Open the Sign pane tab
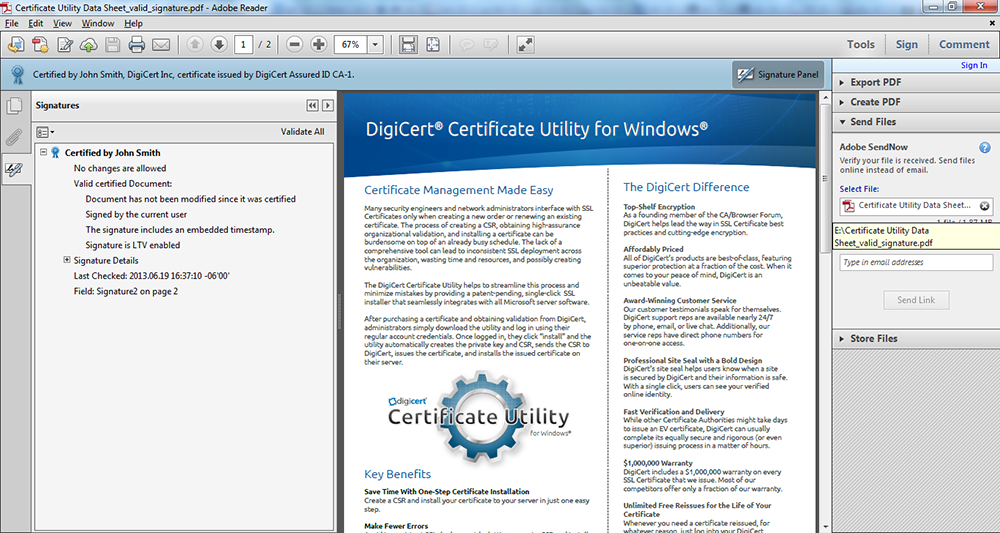1000x533 pixels. [x=906, y=45]
